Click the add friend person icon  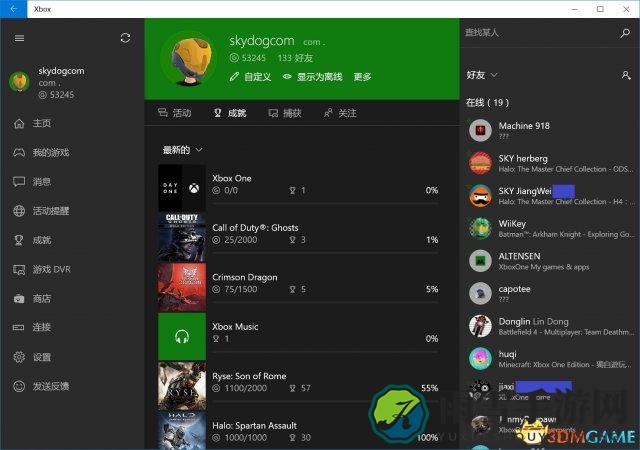pos(626,75)
